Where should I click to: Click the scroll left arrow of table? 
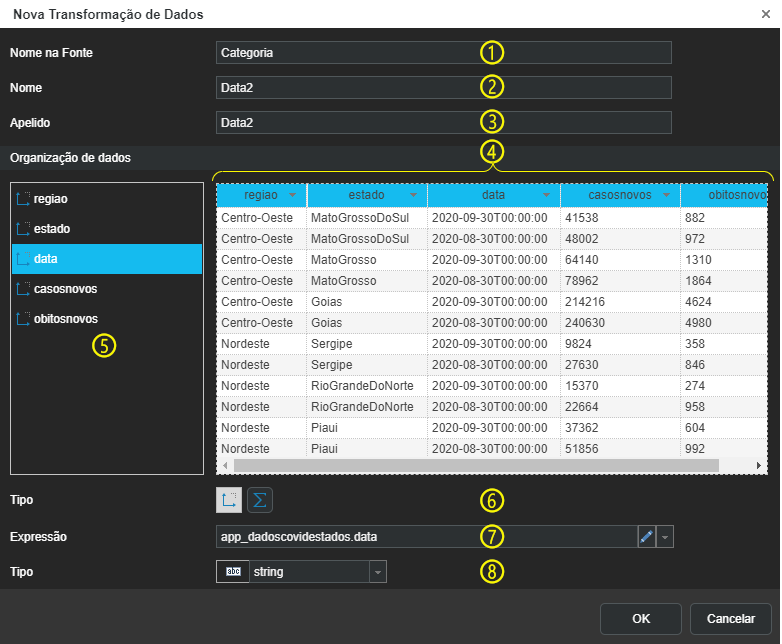coord(225,465)
